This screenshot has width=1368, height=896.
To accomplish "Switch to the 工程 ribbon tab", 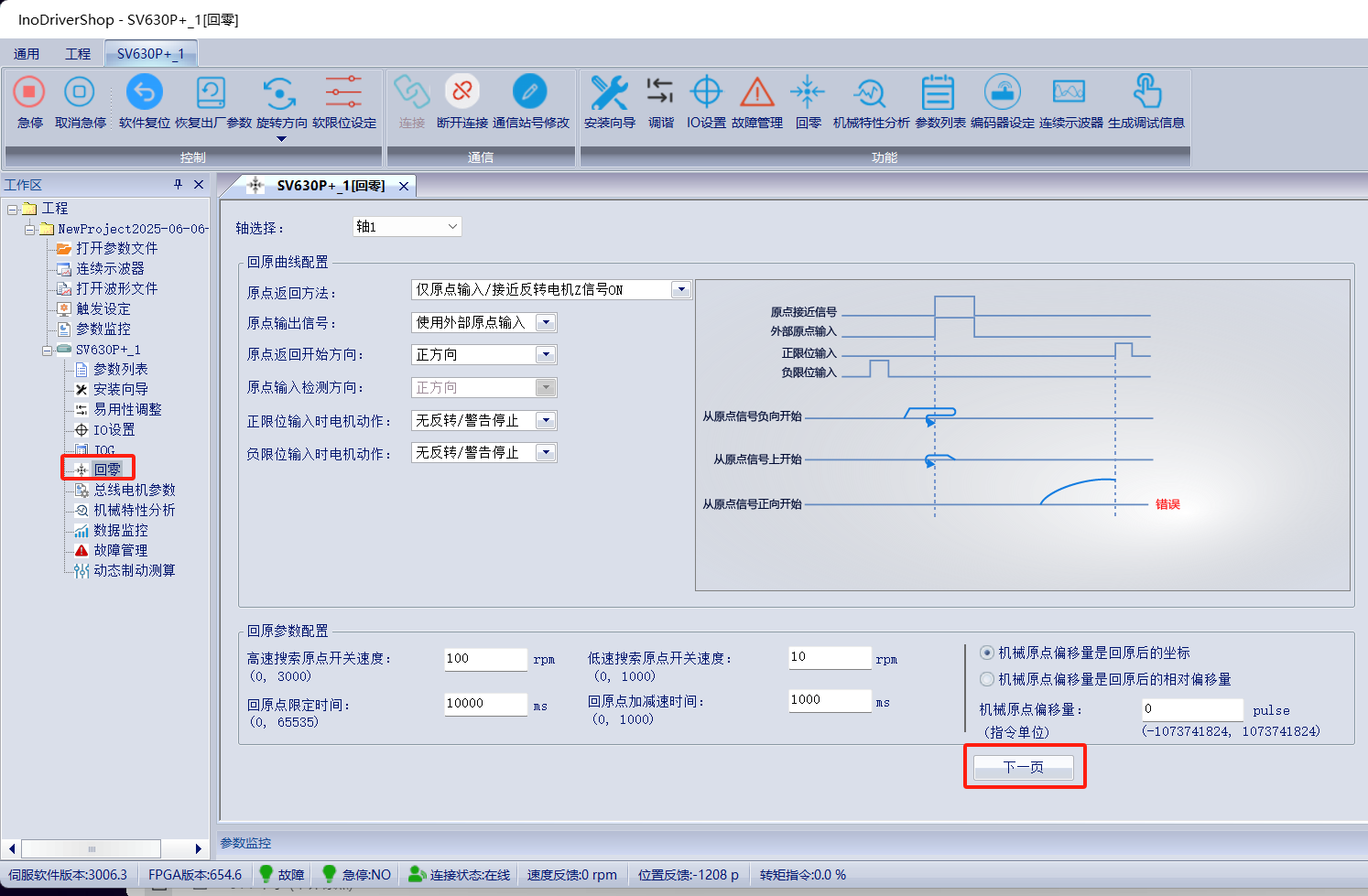I will 78,54.
